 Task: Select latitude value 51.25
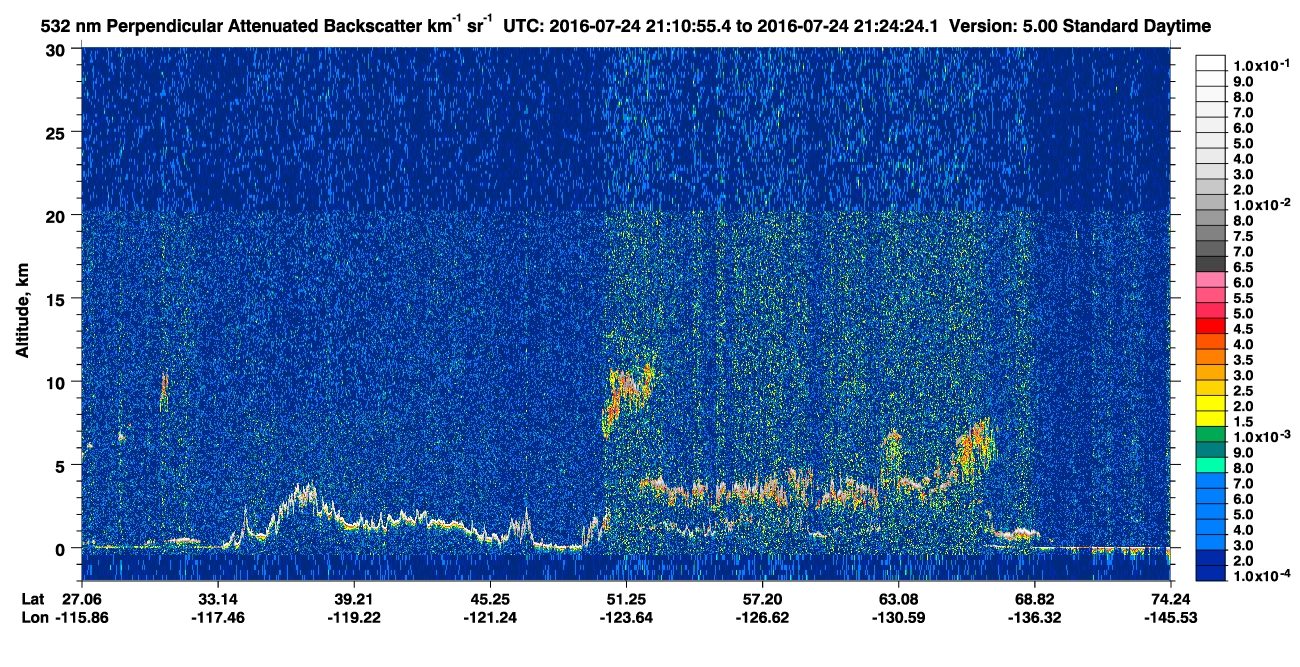pyautogui.click(x=626, y=600)
